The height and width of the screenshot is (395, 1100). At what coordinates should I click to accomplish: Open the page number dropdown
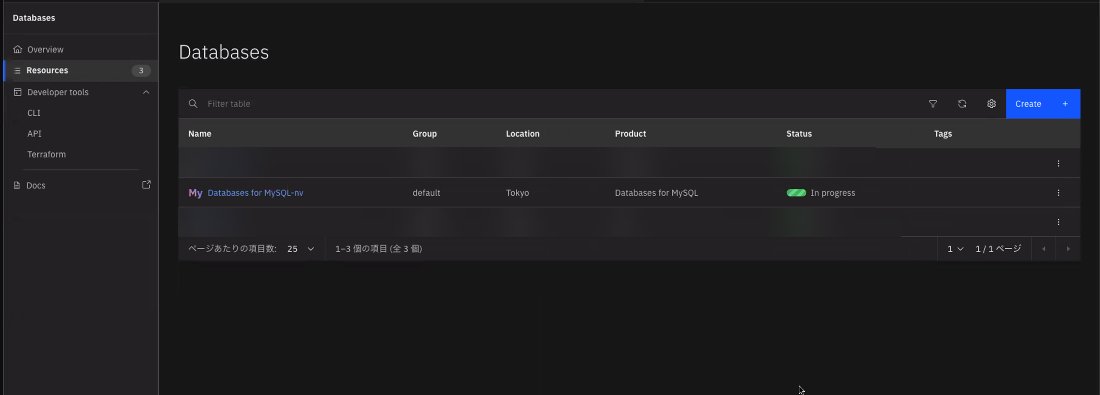coord(955,249)
